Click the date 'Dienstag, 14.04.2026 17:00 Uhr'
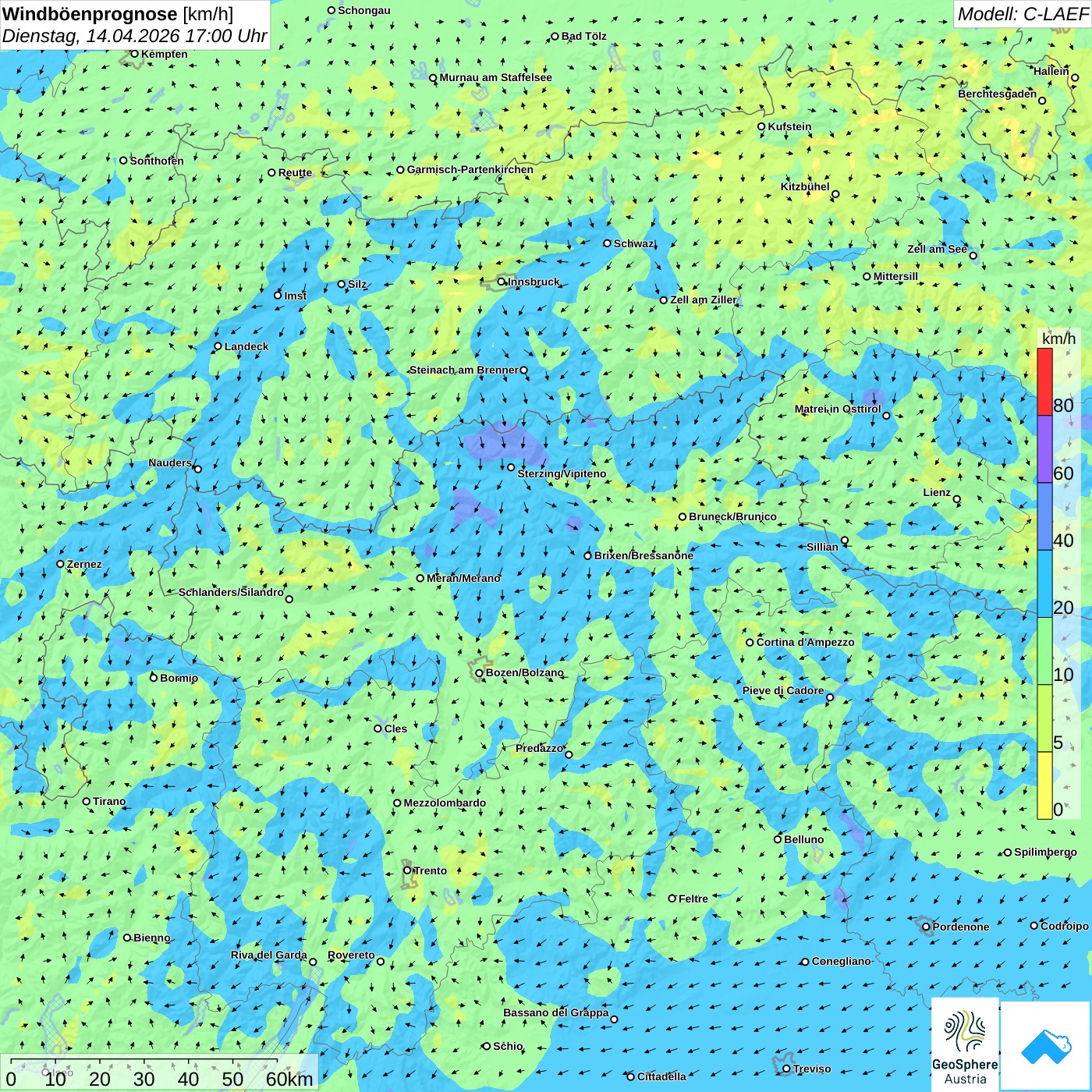The width and height of the screenshot is (1092, 1092). [134, 36]
